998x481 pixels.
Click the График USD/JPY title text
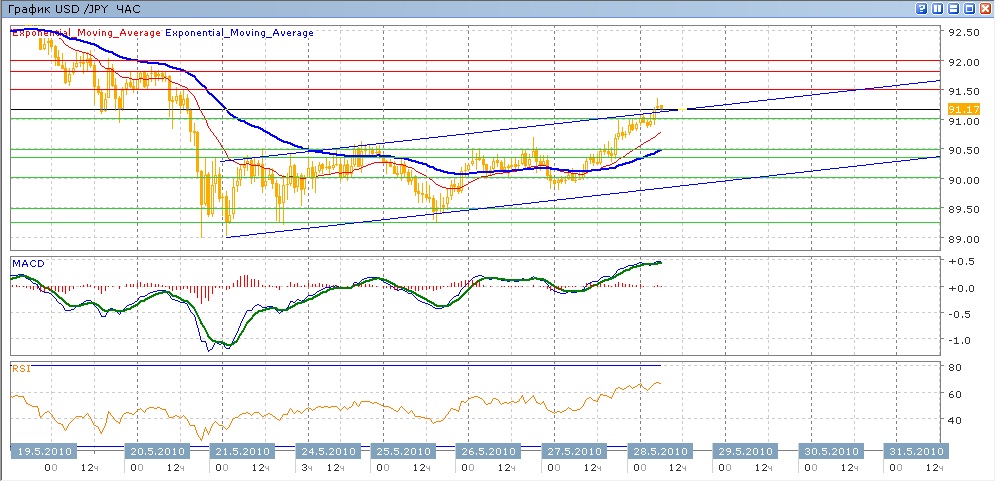click(75, 8)
